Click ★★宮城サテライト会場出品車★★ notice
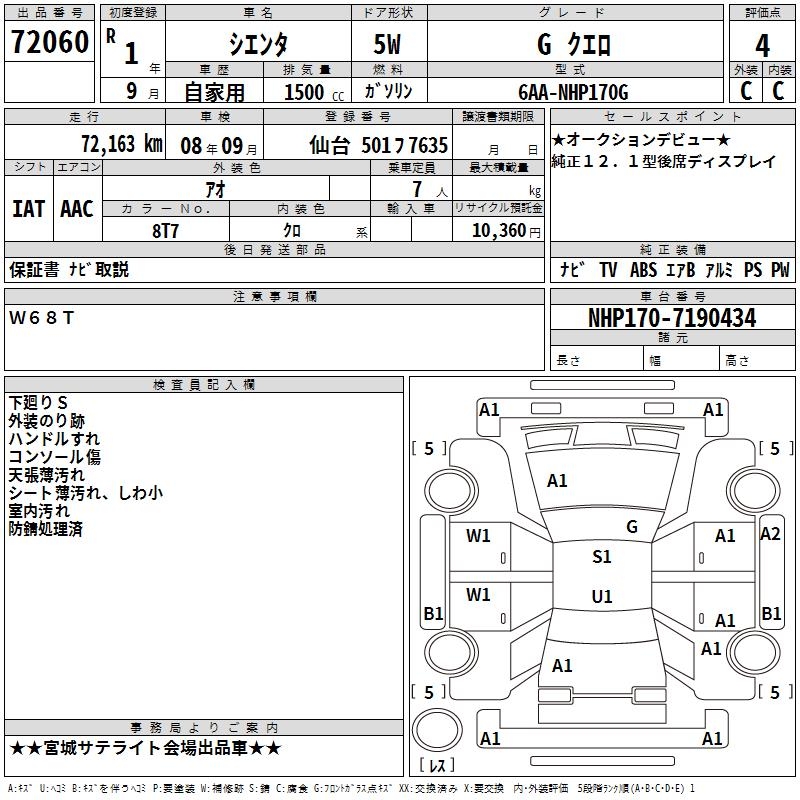The image size is (800, 800). pyautogui.click(x=145, y=748)
